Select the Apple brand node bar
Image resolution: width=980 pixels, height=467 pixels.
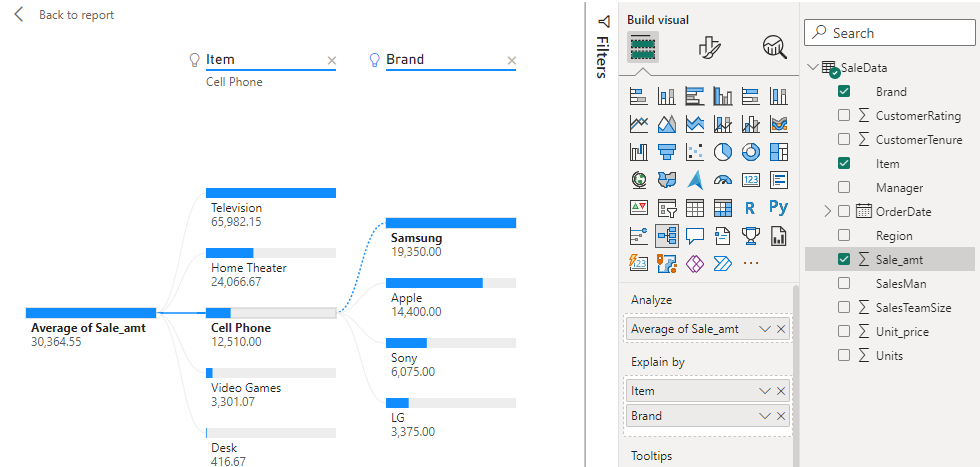click(x=451, y=283)
